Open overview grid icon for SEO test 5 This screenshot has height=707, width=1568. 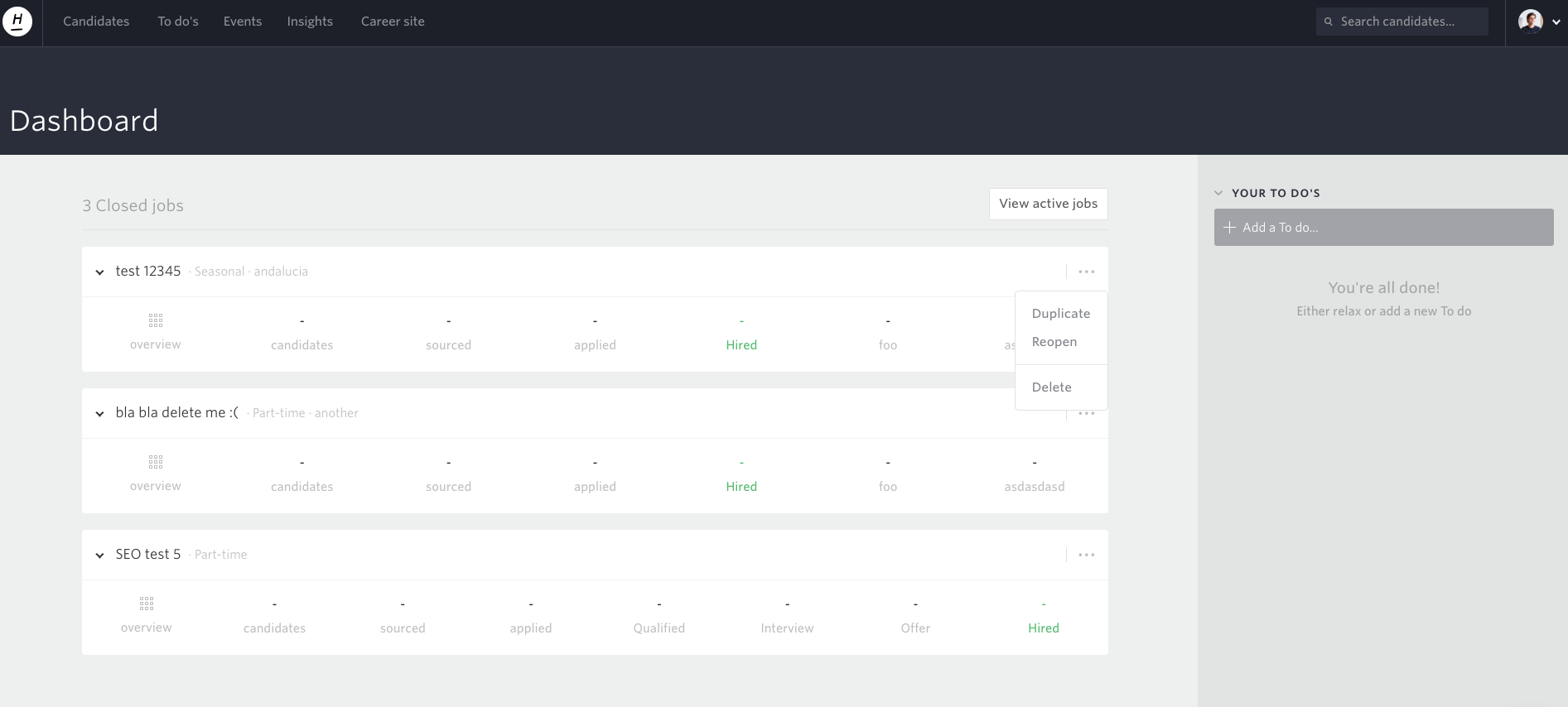[147, 604]
